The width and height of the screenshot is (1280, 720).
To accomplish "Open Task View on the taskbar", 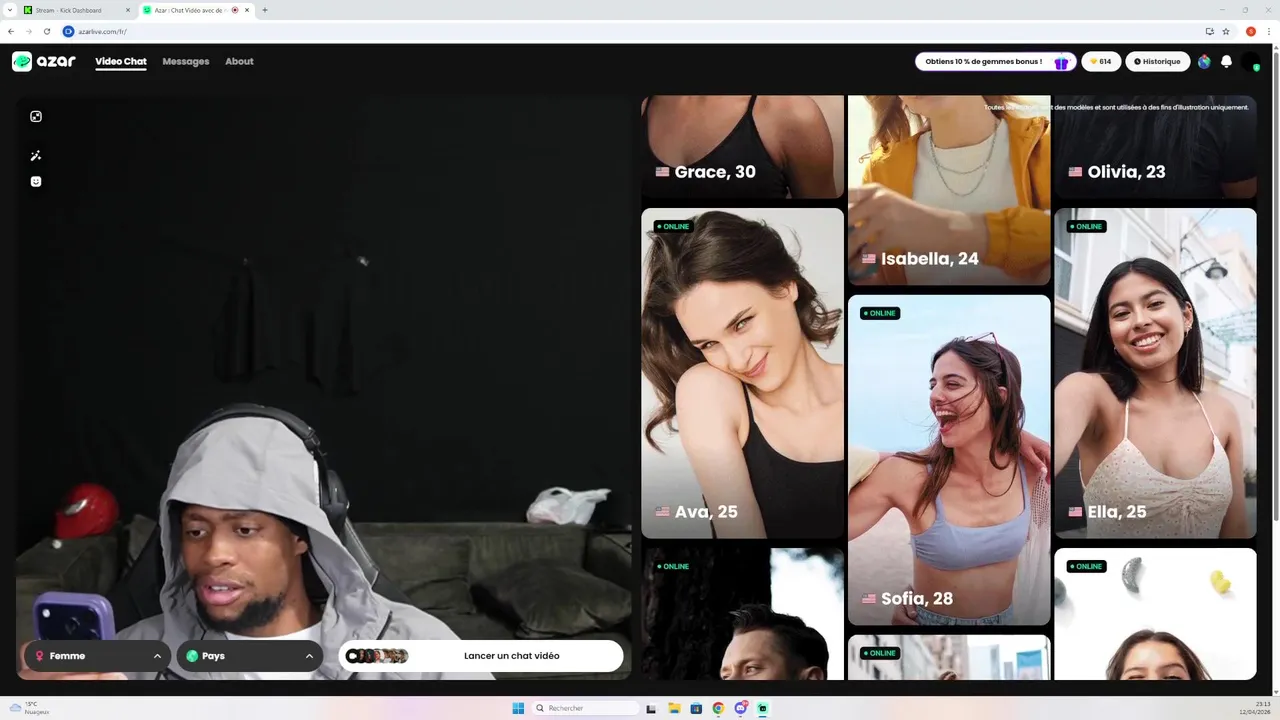I will 651,708.
